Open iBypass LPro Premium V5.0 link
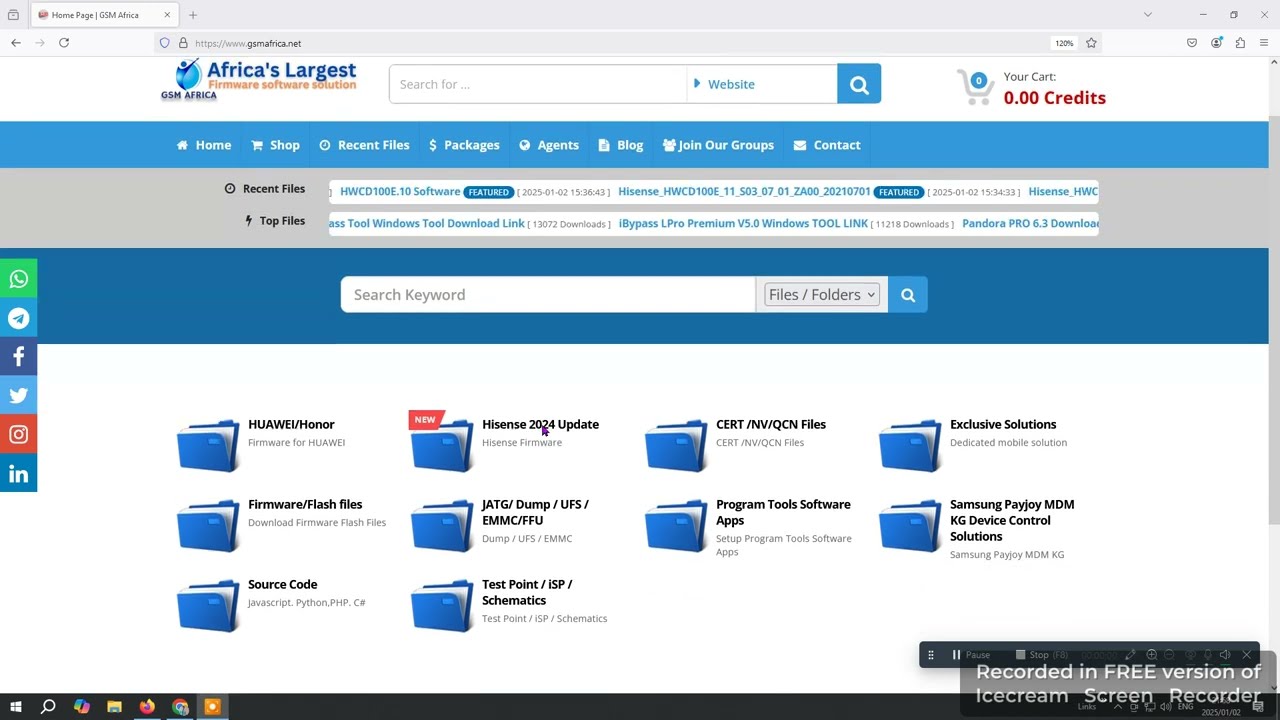1280x720 pixels. 743,223
